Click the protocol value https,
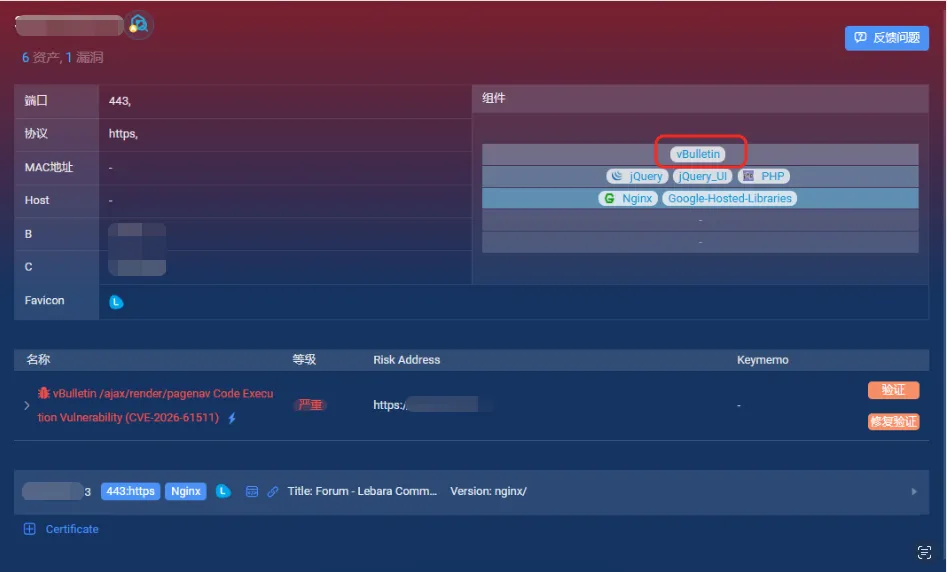 tap(123, 133)
